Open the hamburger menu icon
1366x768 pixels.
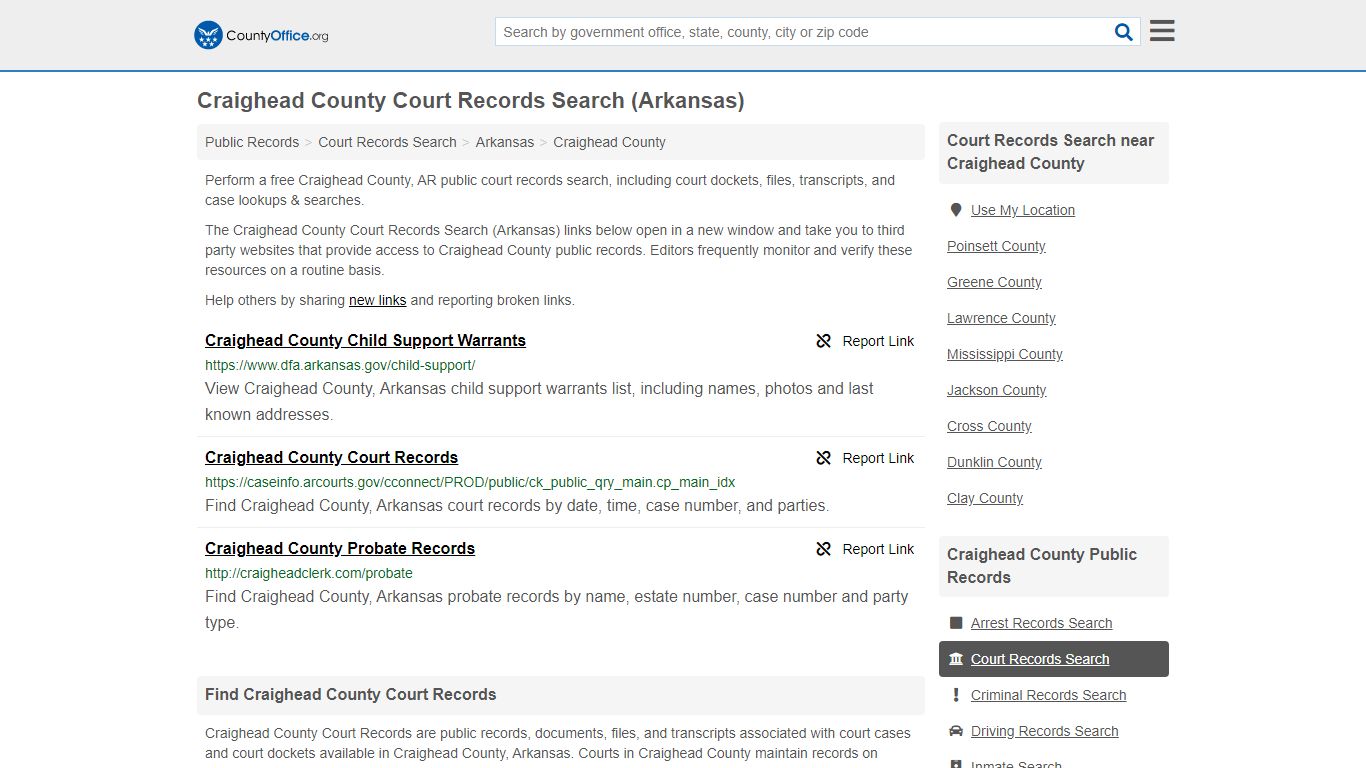click(1162, 31)
